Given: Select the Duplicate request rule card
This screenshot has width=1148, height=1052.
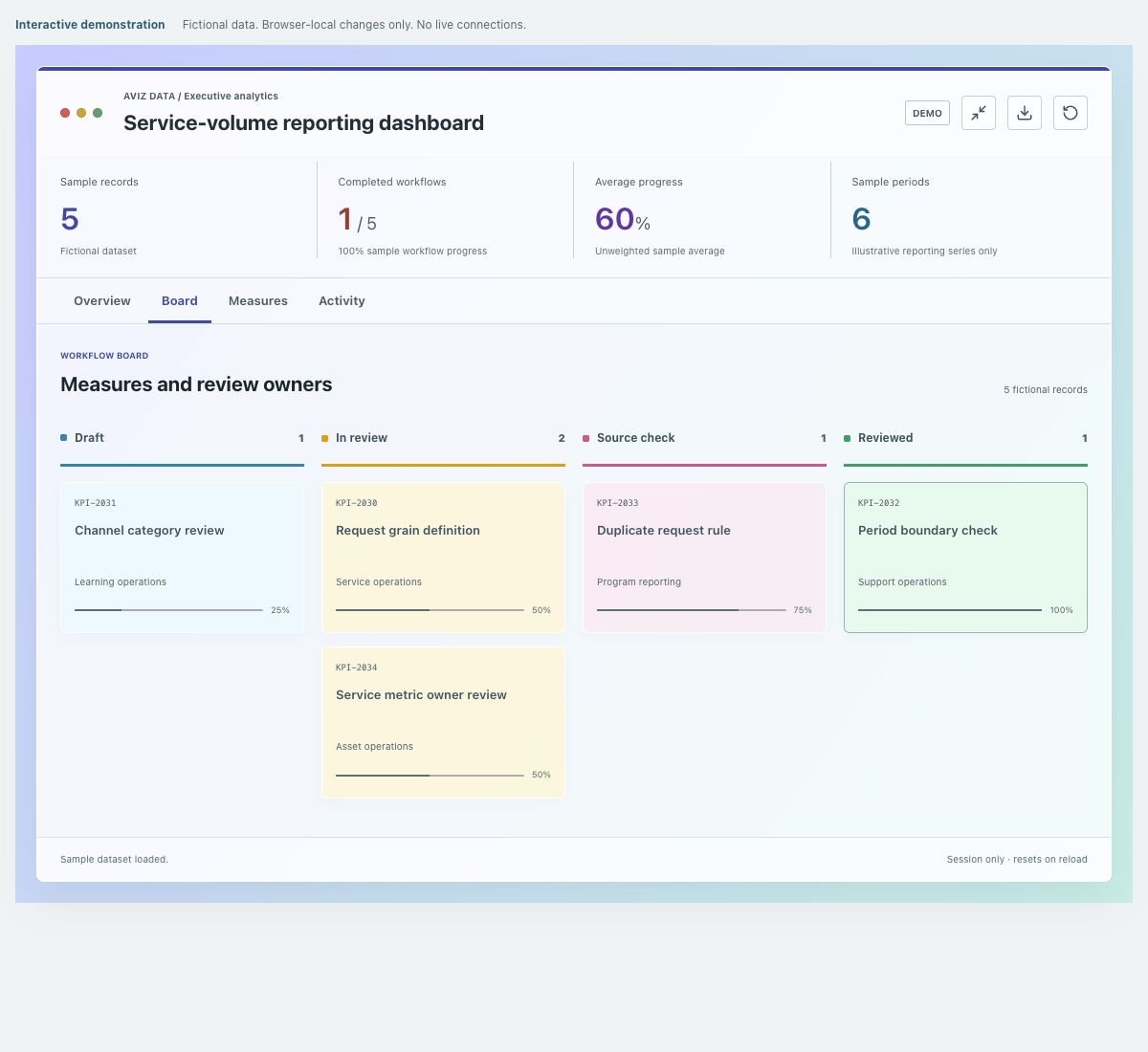Looking at the screenshot, I should coord(704,558).
